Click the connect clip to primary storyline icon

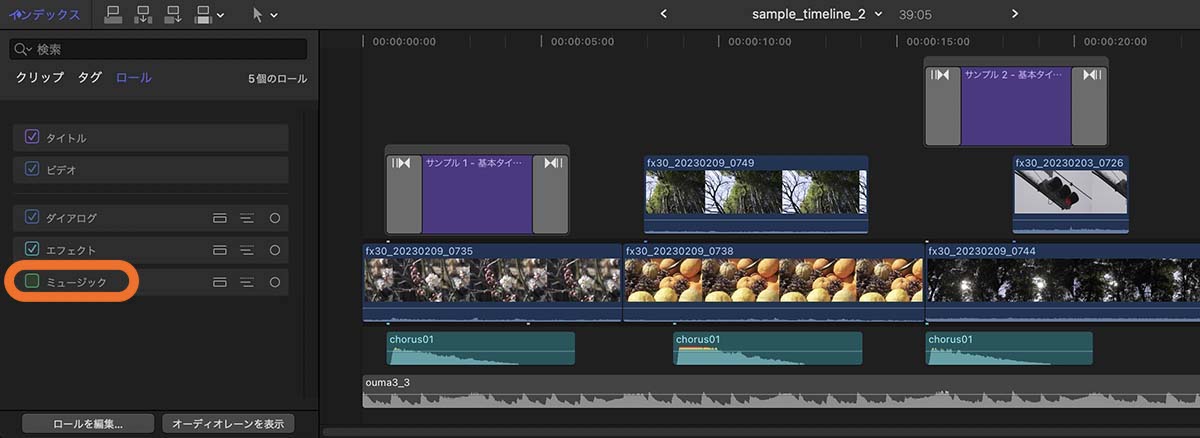[x=113, y=15]
